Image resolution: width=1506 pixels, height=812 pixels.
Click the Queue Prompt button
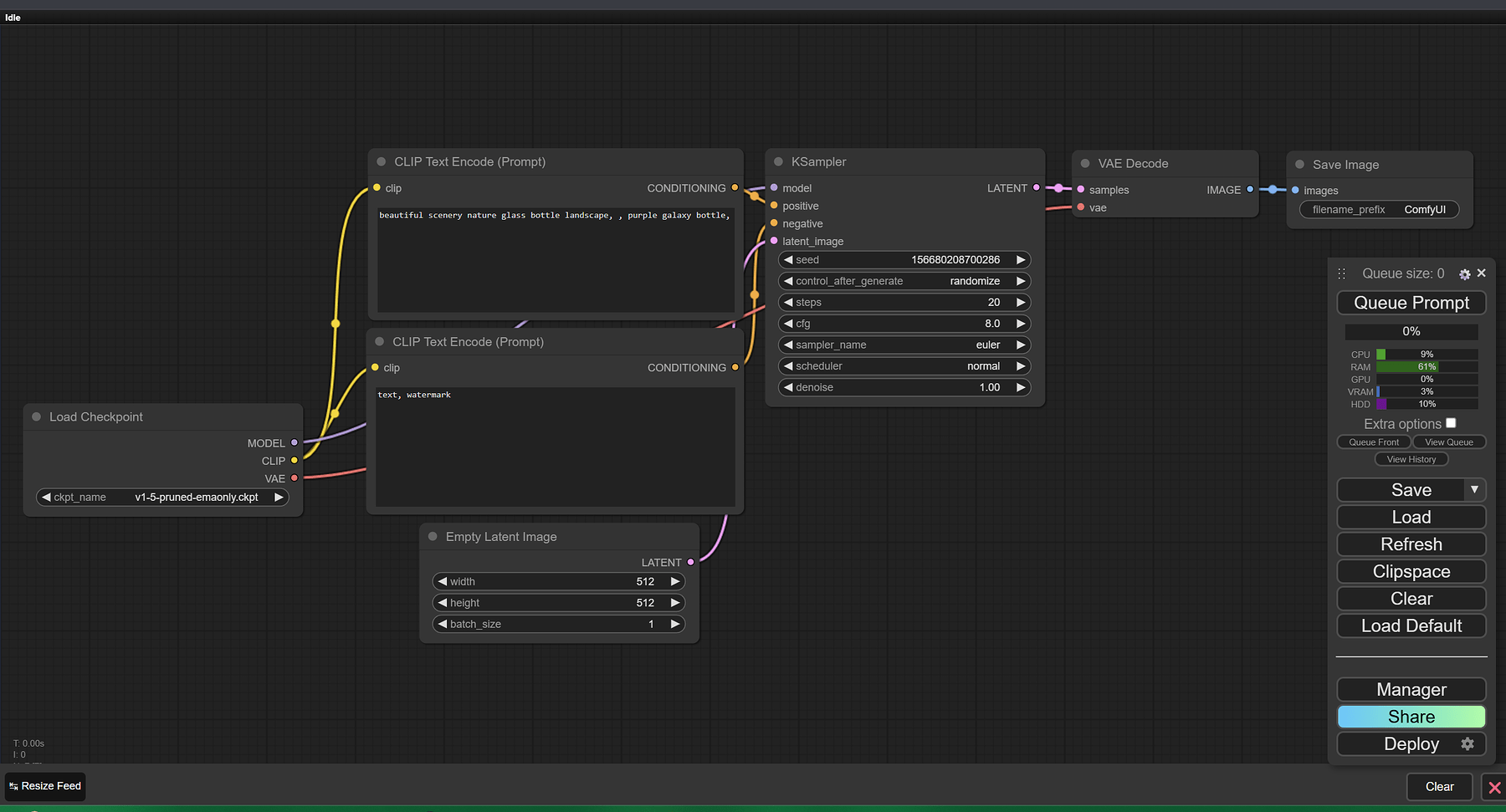(x=1411, y=303)
